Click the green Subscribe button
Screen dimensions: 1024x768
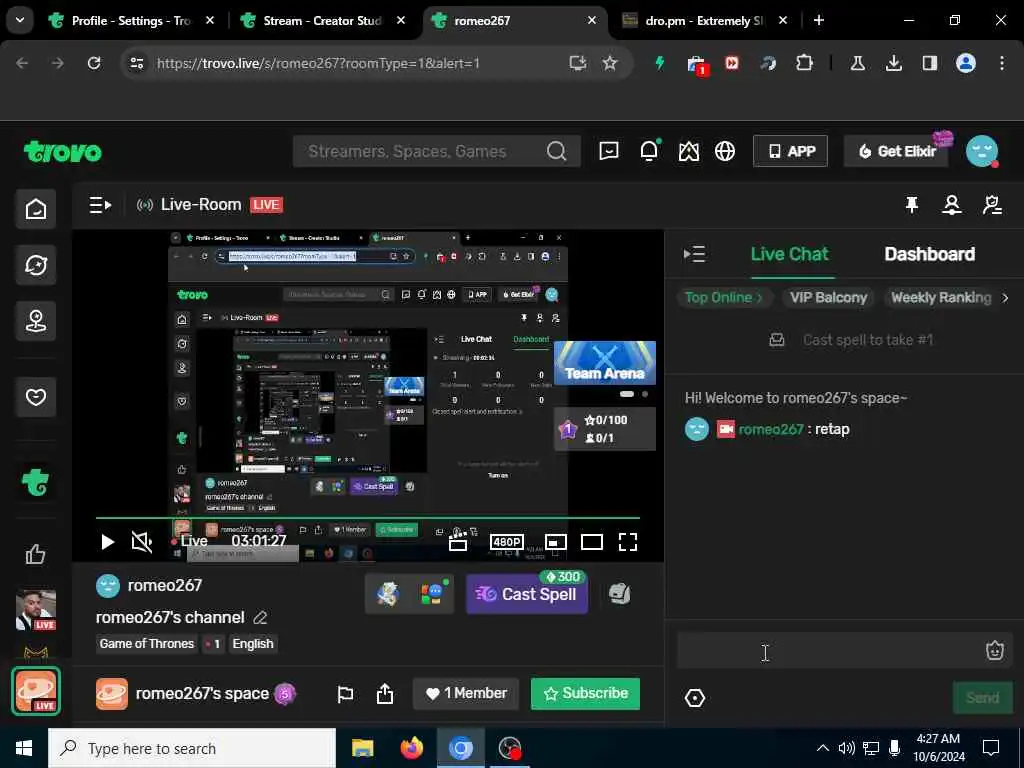point(586,694)
